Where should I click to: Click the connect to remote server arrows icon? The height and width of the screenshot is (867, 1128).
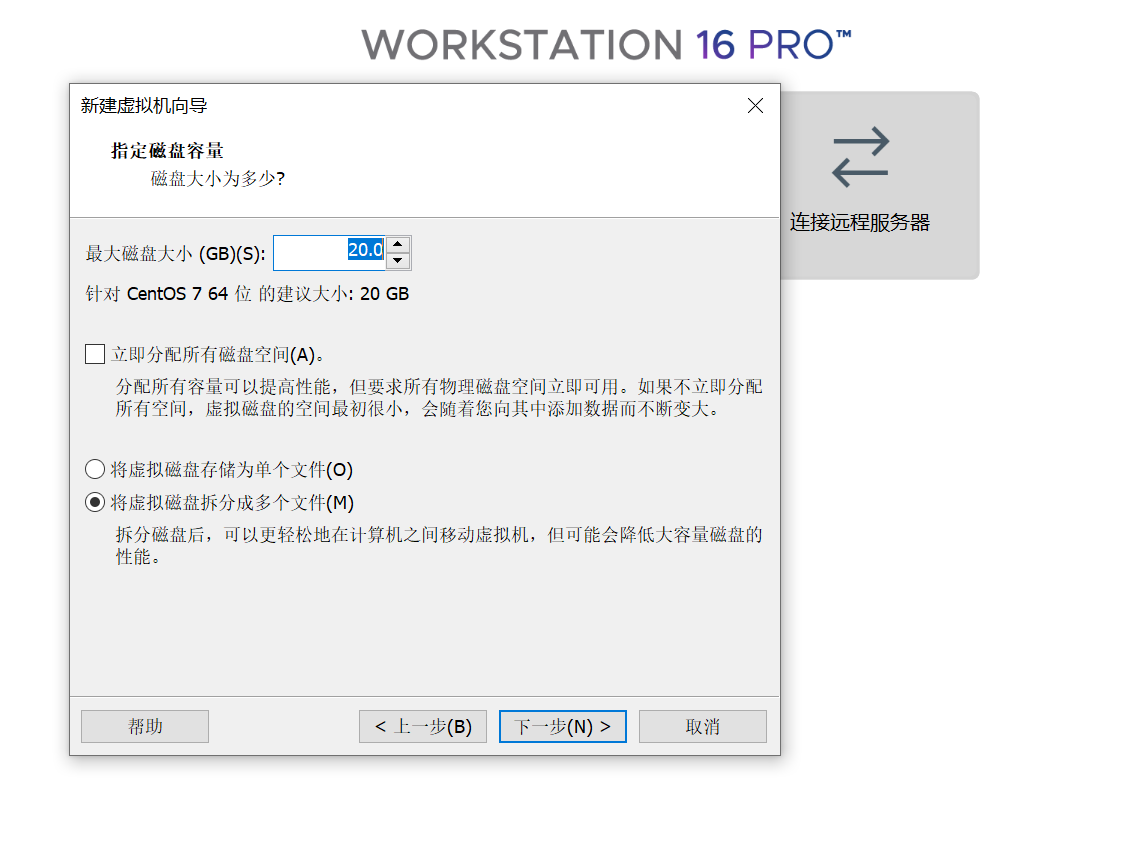point(860,157)
